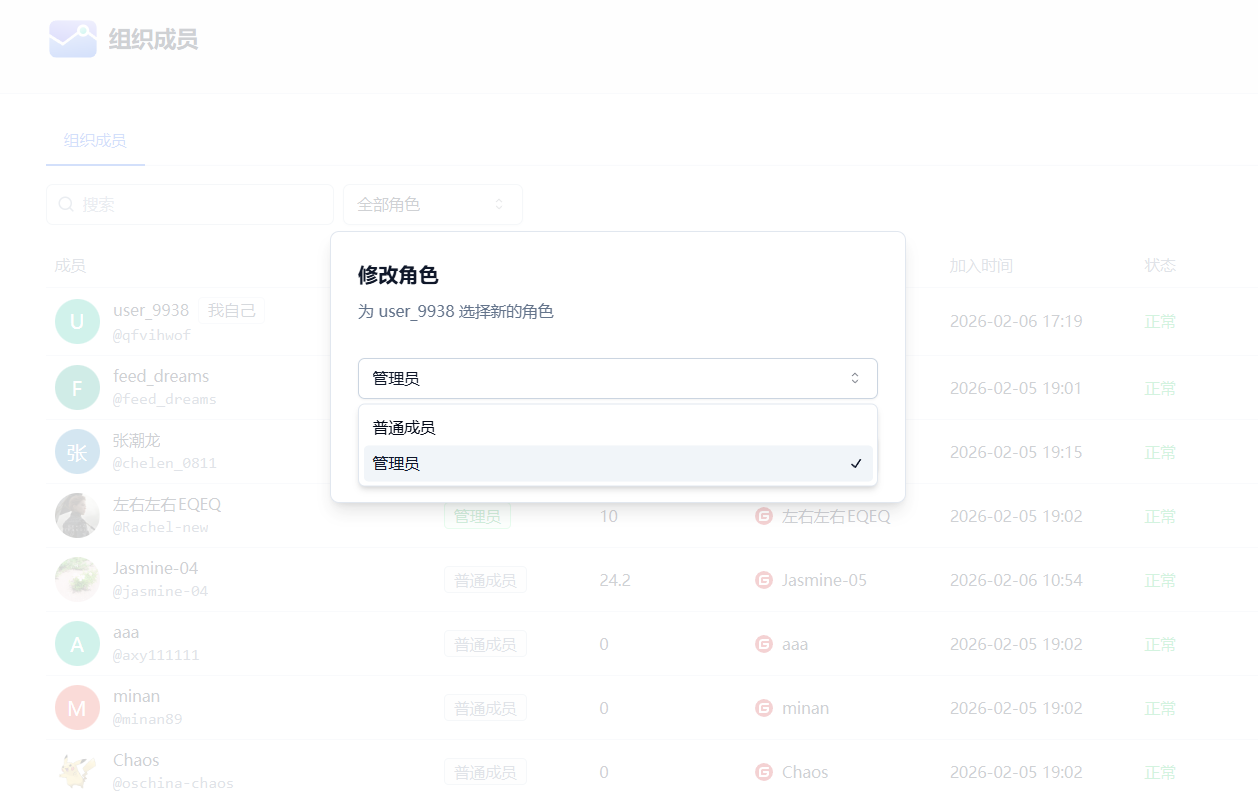The image size is (1258, 795).
Task: Click the search magnifier icon
Action: 66,204
